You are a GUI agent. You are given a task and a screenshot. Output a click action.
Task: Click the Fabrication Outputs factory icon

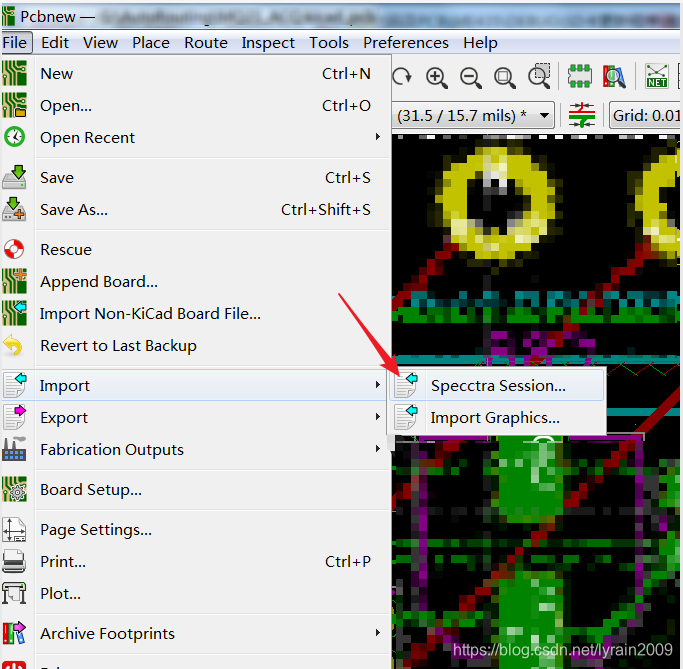point(14,449)
